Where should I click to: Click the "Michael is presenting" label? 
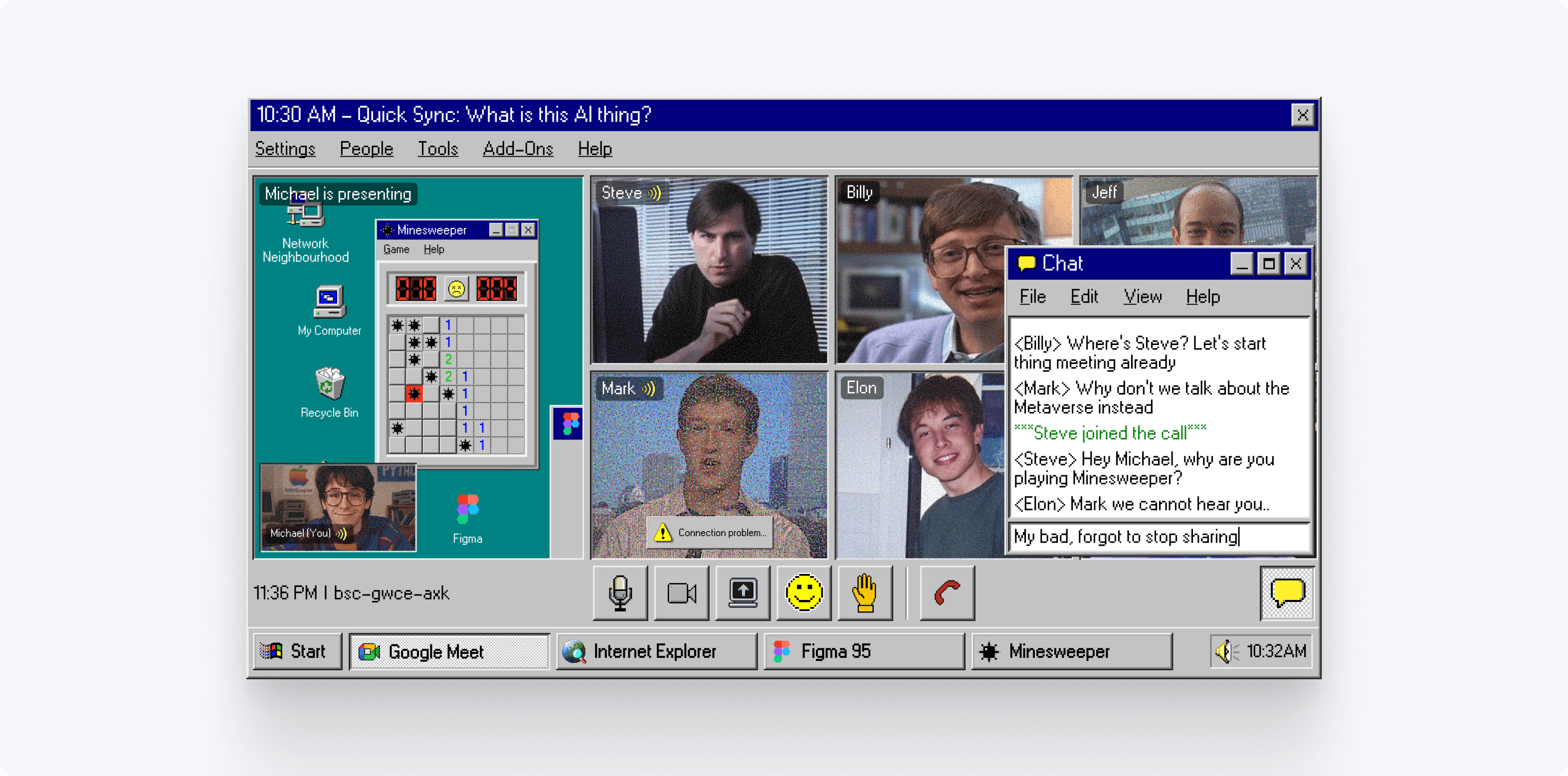point(339,194)
